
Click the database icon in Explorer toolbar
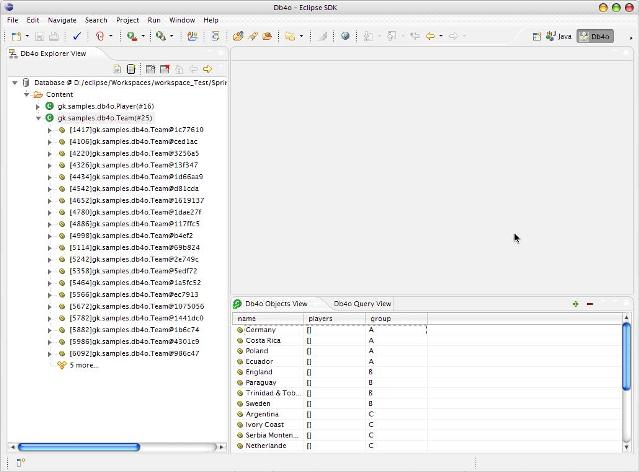click(131, 70)
